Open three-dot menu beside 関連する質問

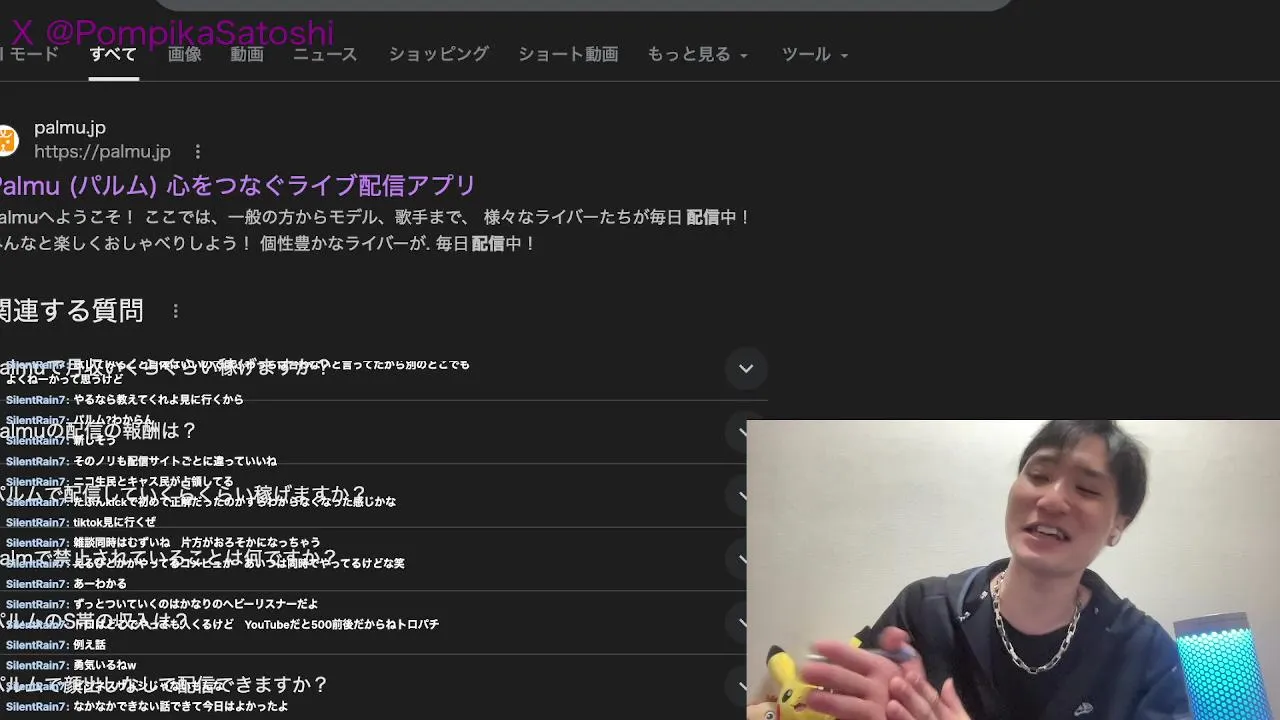pyautogui.click(x=176, y=311)
